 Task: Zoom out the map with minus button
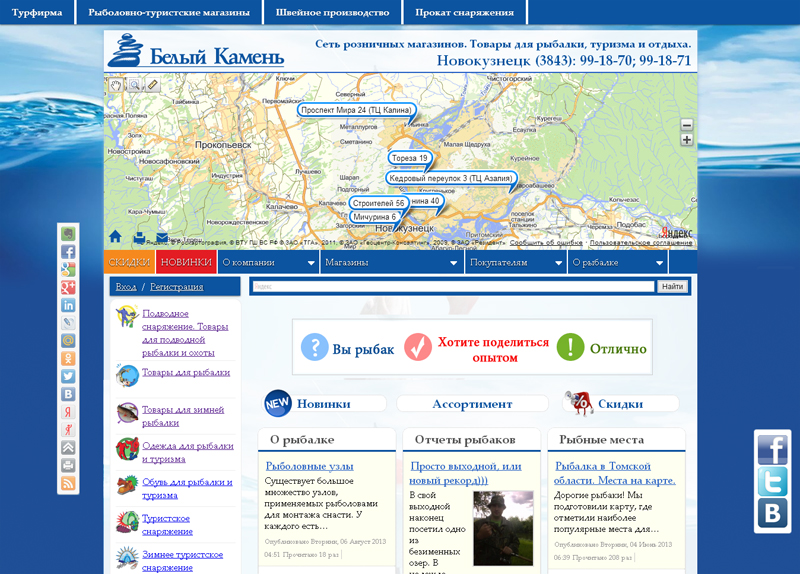click(x=687, y=124)
